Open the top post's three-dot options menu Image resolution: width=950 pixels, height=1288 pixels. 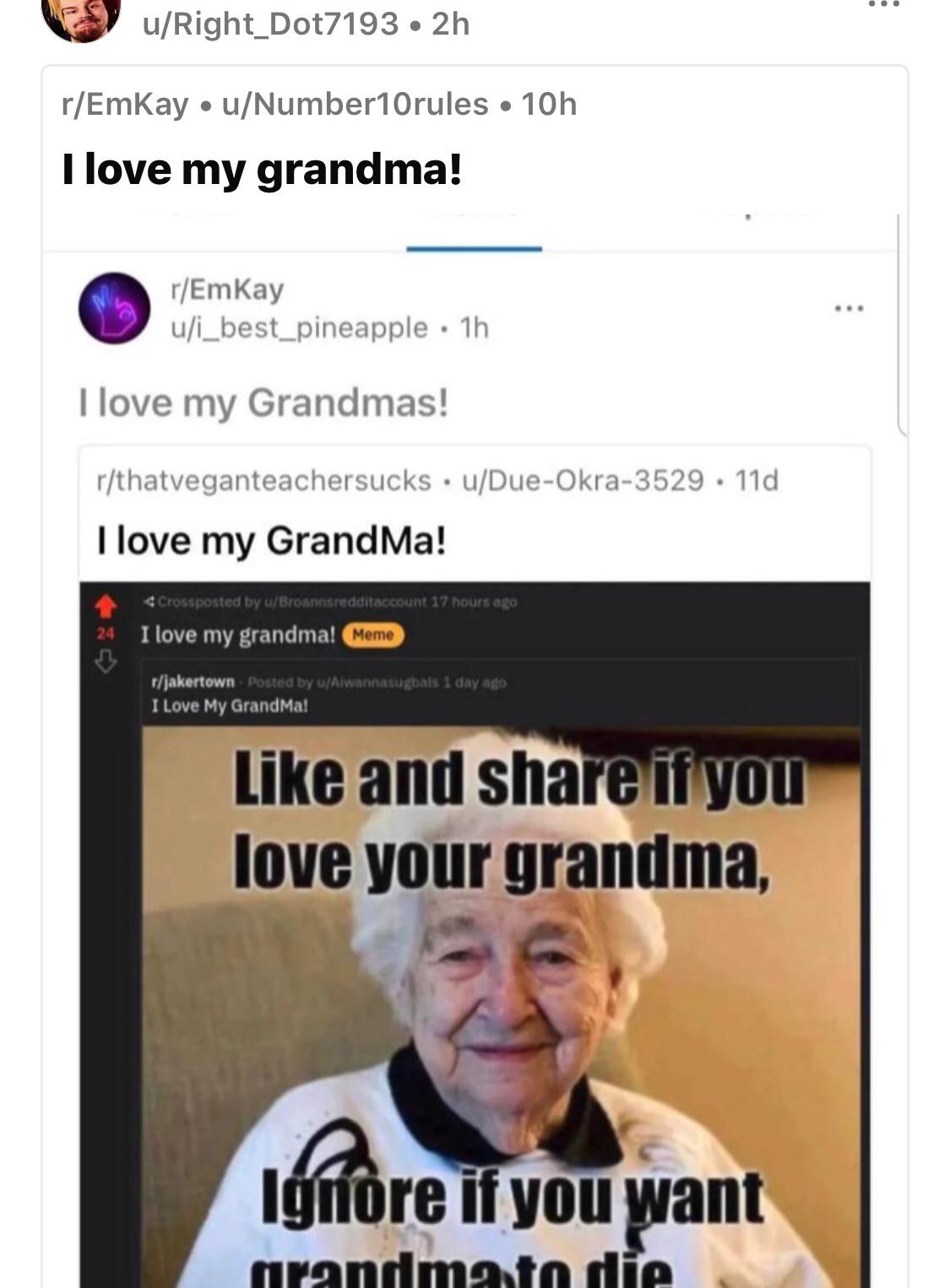pyautogui.click(x=883, y=3)
